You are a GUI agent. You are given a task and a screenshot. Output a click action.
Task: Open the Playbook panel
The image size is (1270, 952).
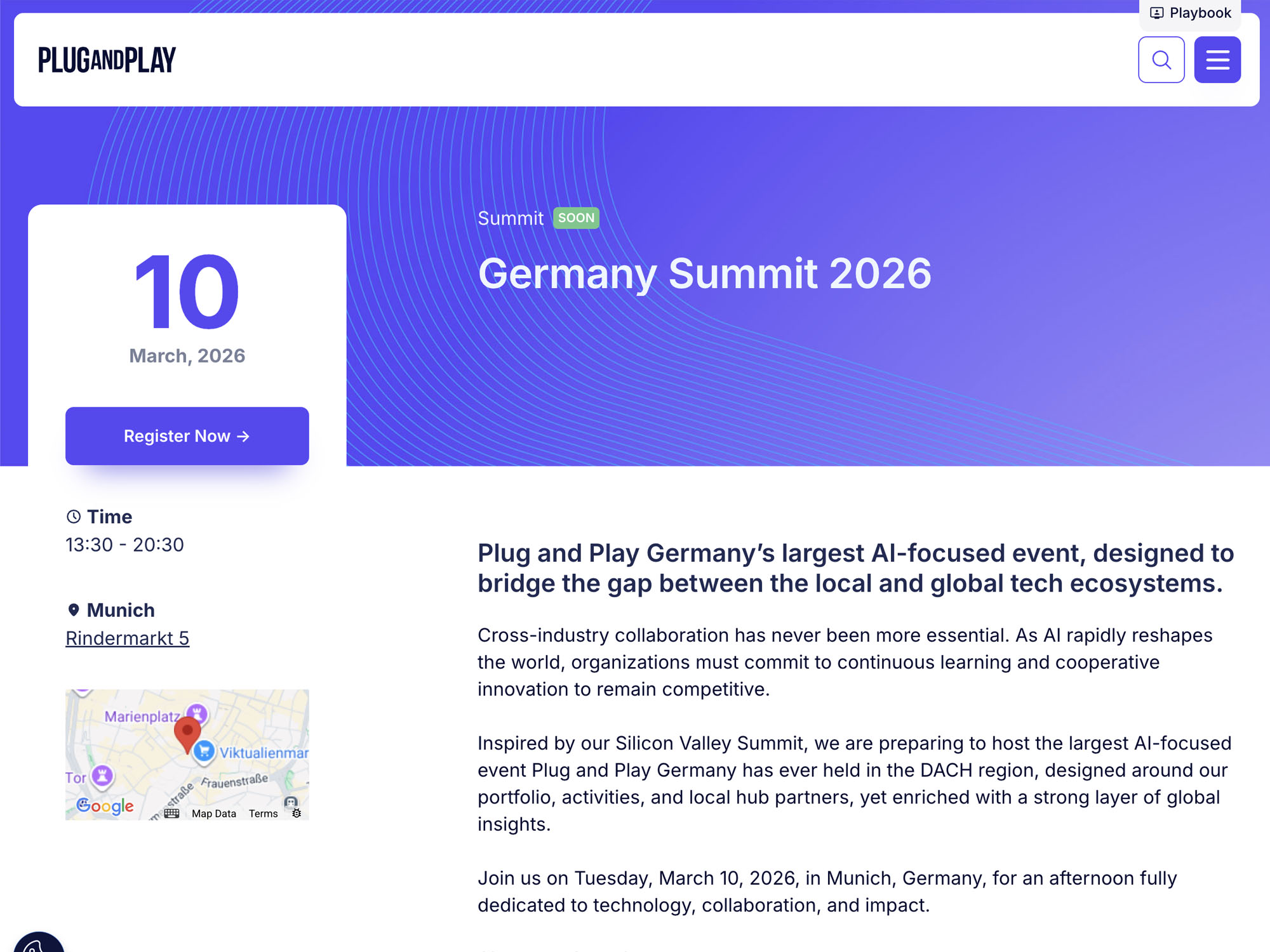(1190, 12)
